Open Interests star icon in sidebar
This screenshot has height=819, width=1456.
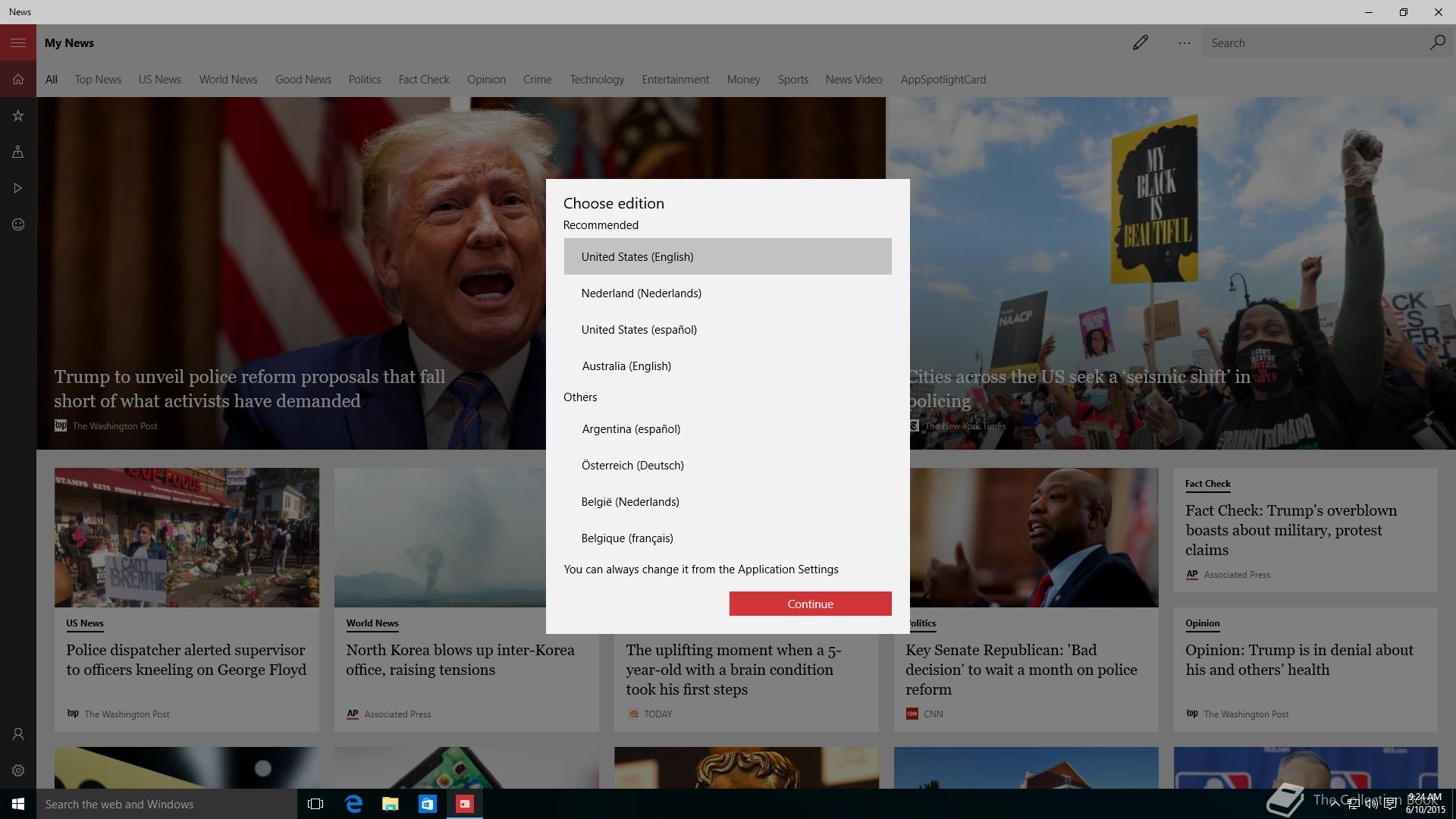18,116
